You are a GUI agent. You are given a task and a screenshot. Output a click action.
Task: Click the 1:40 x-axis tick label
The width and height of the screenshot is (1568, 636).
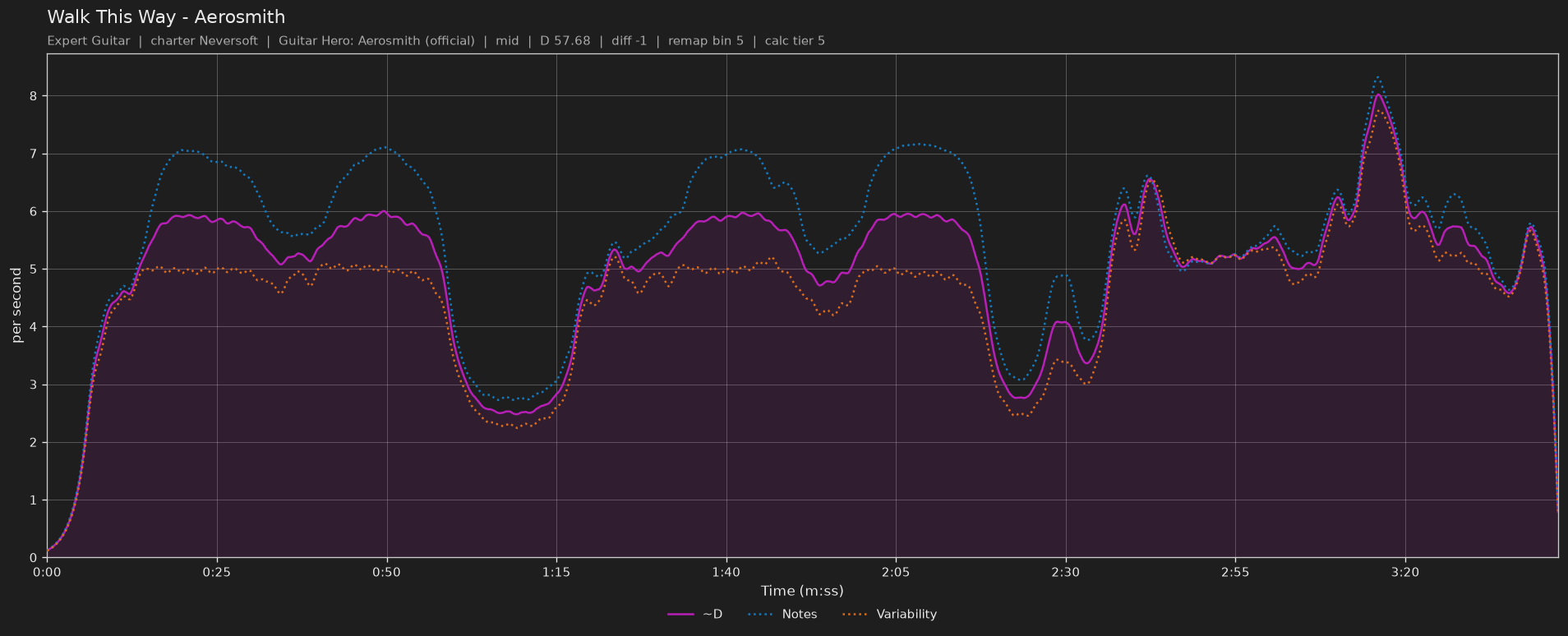point(726,572)
